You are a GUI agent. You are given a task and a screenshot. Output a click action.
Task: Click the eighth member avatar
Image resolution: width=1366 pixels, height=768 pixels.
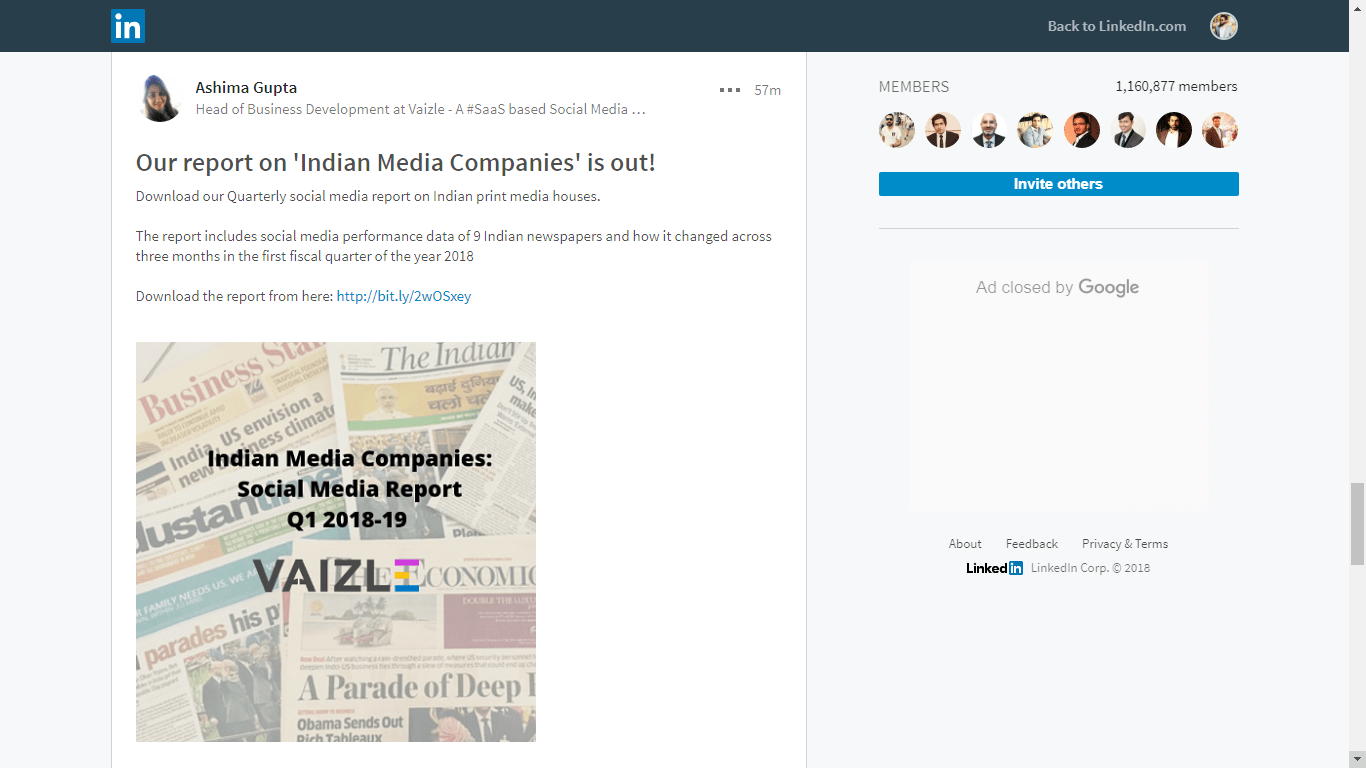pos(1220,130)
